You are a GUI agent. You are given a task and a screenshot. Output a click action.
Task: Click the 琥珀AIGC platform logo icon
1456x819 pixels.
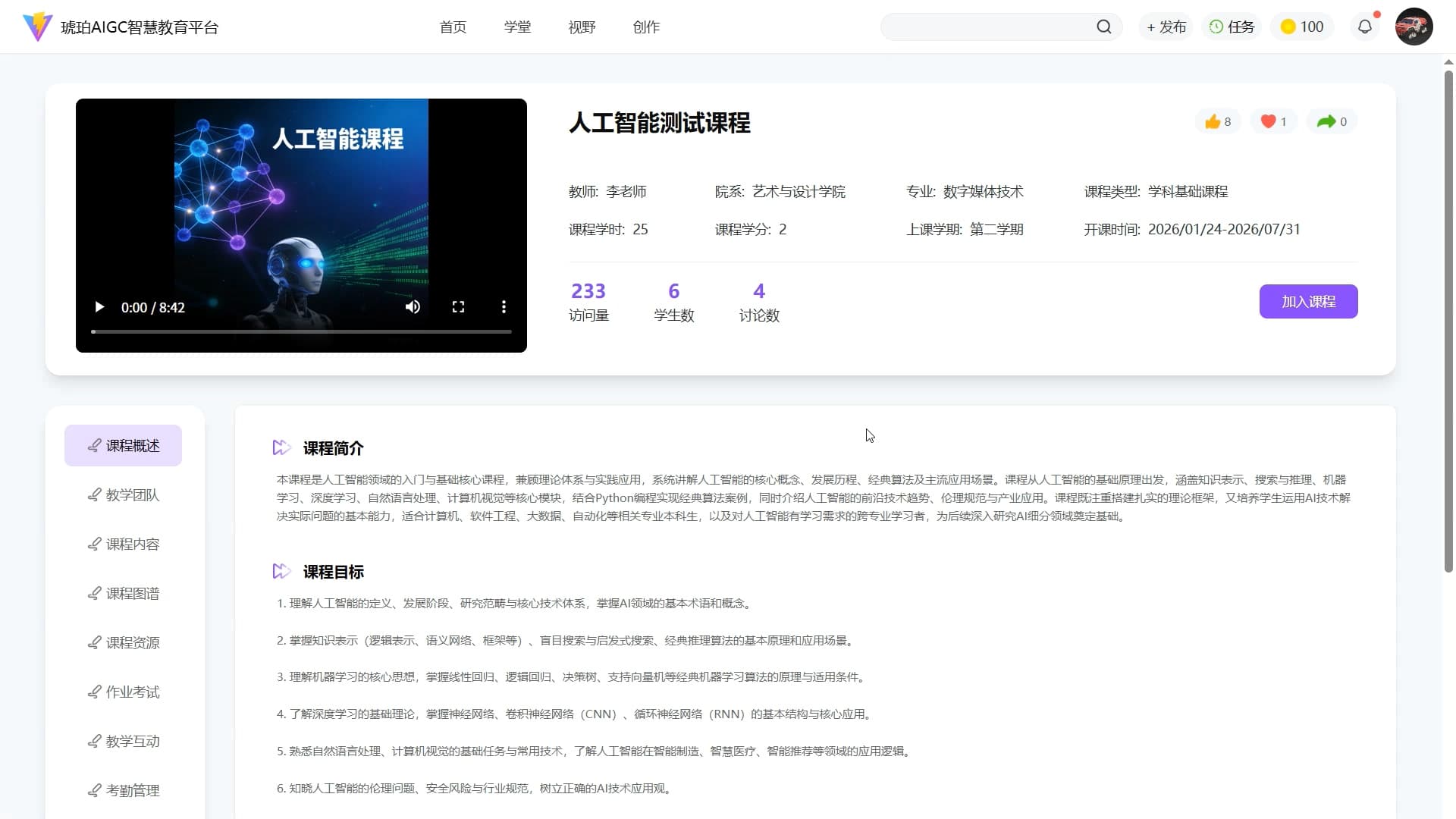tap(37, 27)
